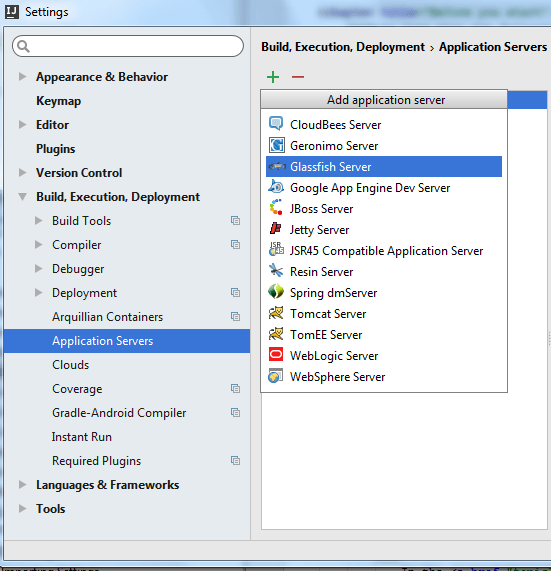551x571 pixels.
Task: Open Clouds settings page
Action: tap(71, 365)
